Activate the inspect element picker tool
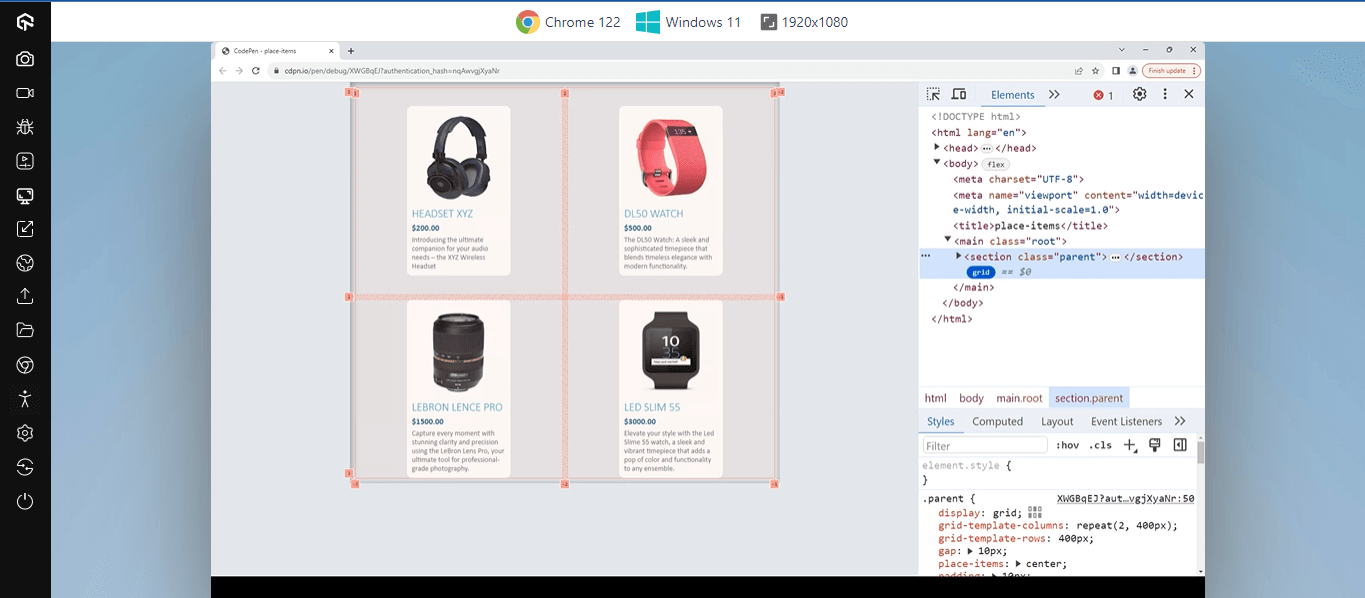The image size is (1365, 598). [x=933, y=94]
